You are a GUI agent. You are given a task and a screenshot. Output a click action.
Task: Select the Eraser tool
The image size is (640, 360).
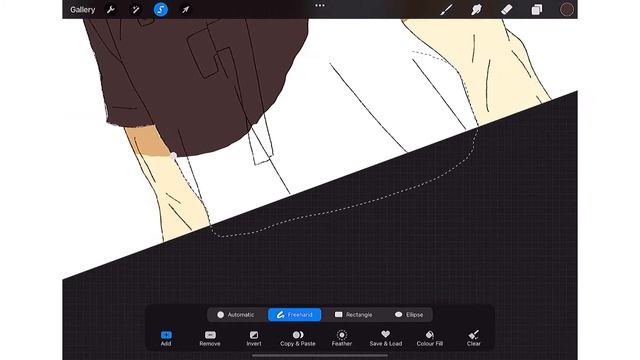click(507, 9)
